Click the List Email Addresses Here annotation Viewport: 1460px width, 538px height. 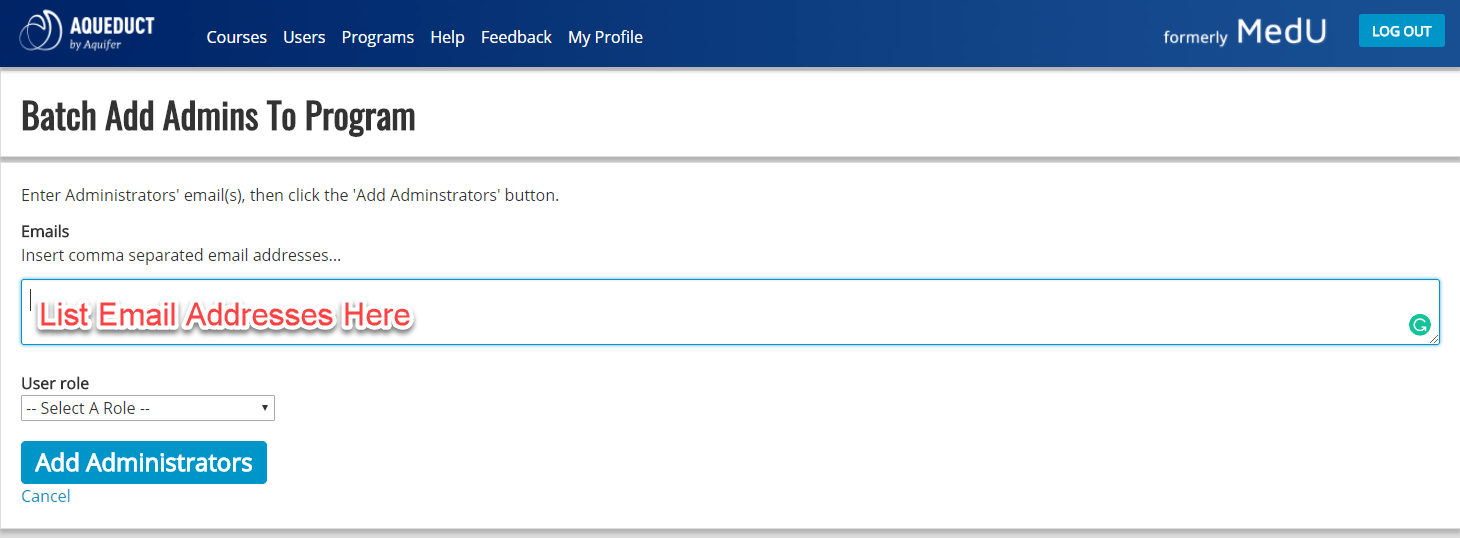[225, 315]
